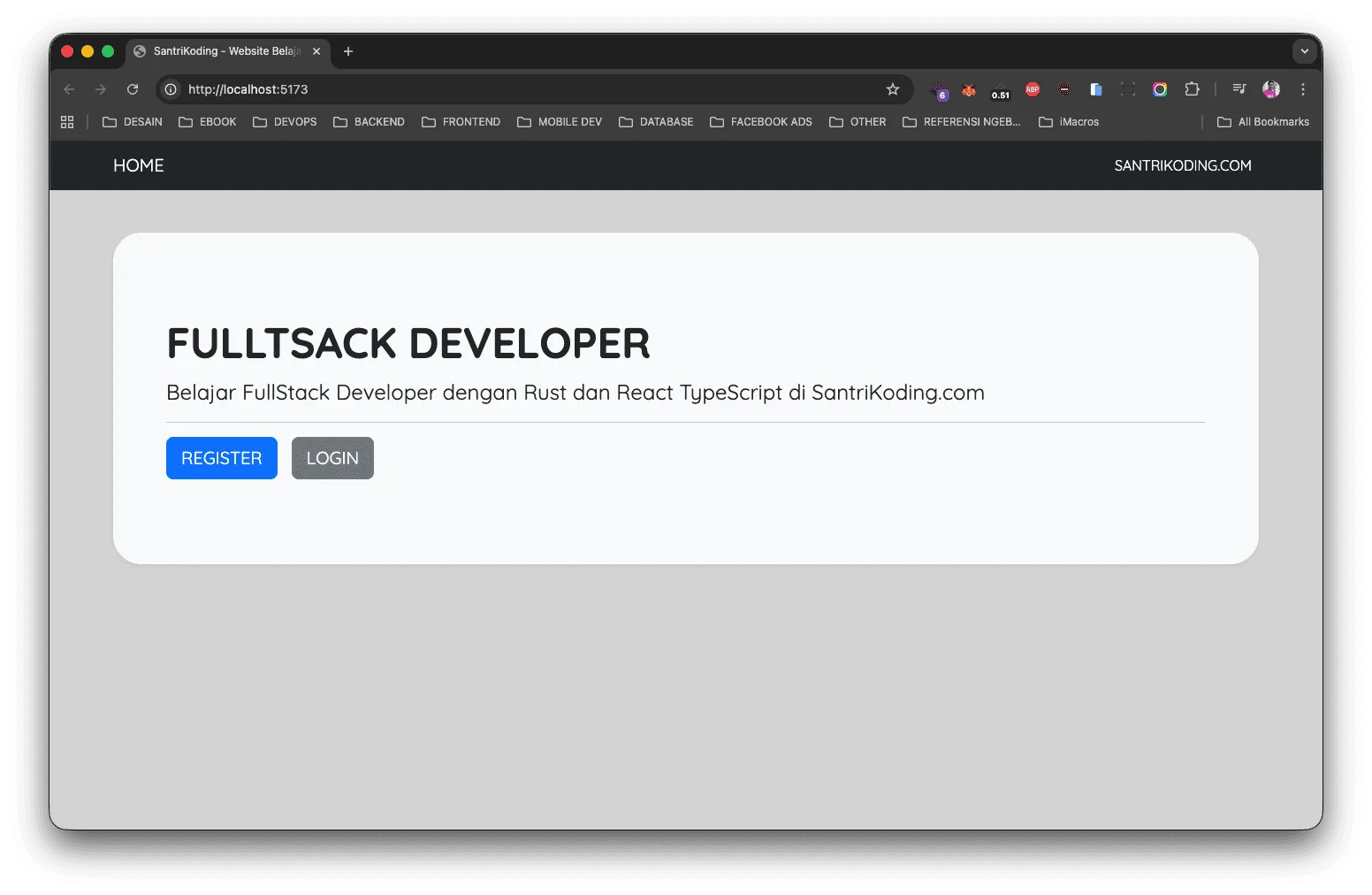This screenshot has height=895, width=1372.
Task: Go forward to the next page
Action: (x=101, y=89)
